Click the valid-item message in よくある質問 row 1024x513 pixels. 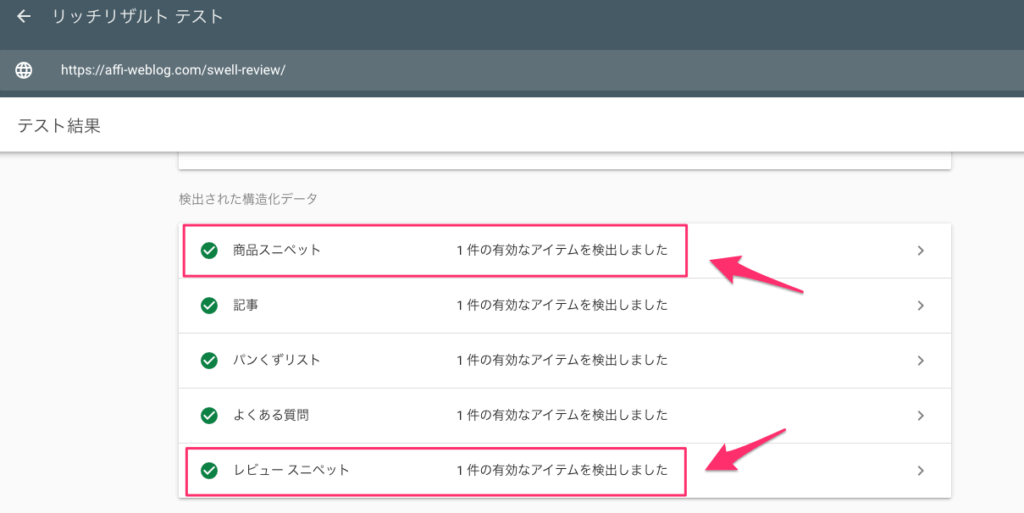click(562, 414)
